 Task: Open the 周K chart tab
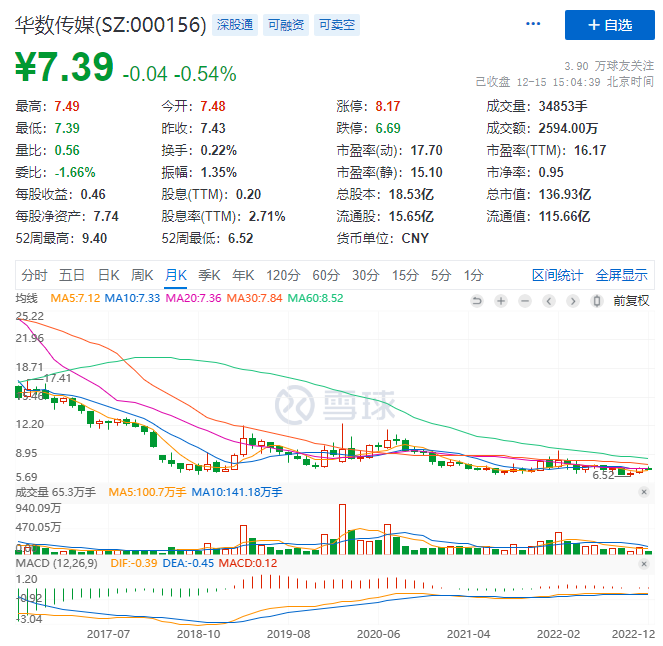click(x=142, y=275)
